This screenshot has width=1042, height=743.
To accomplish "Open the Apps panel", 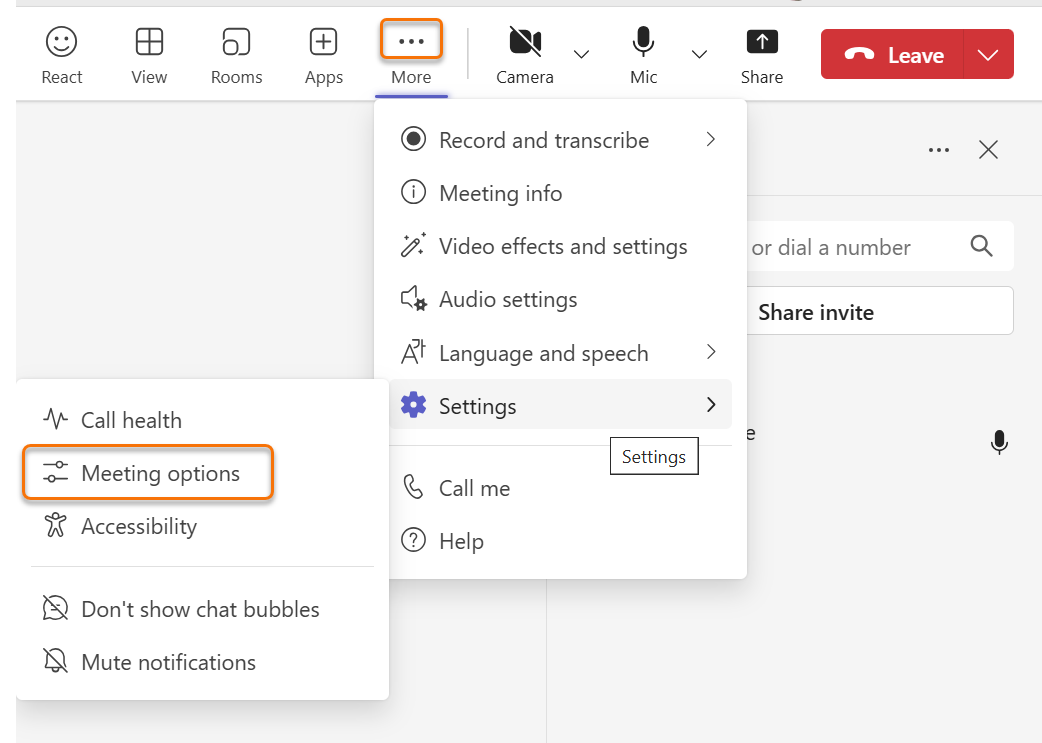I will tap(323, 55).
